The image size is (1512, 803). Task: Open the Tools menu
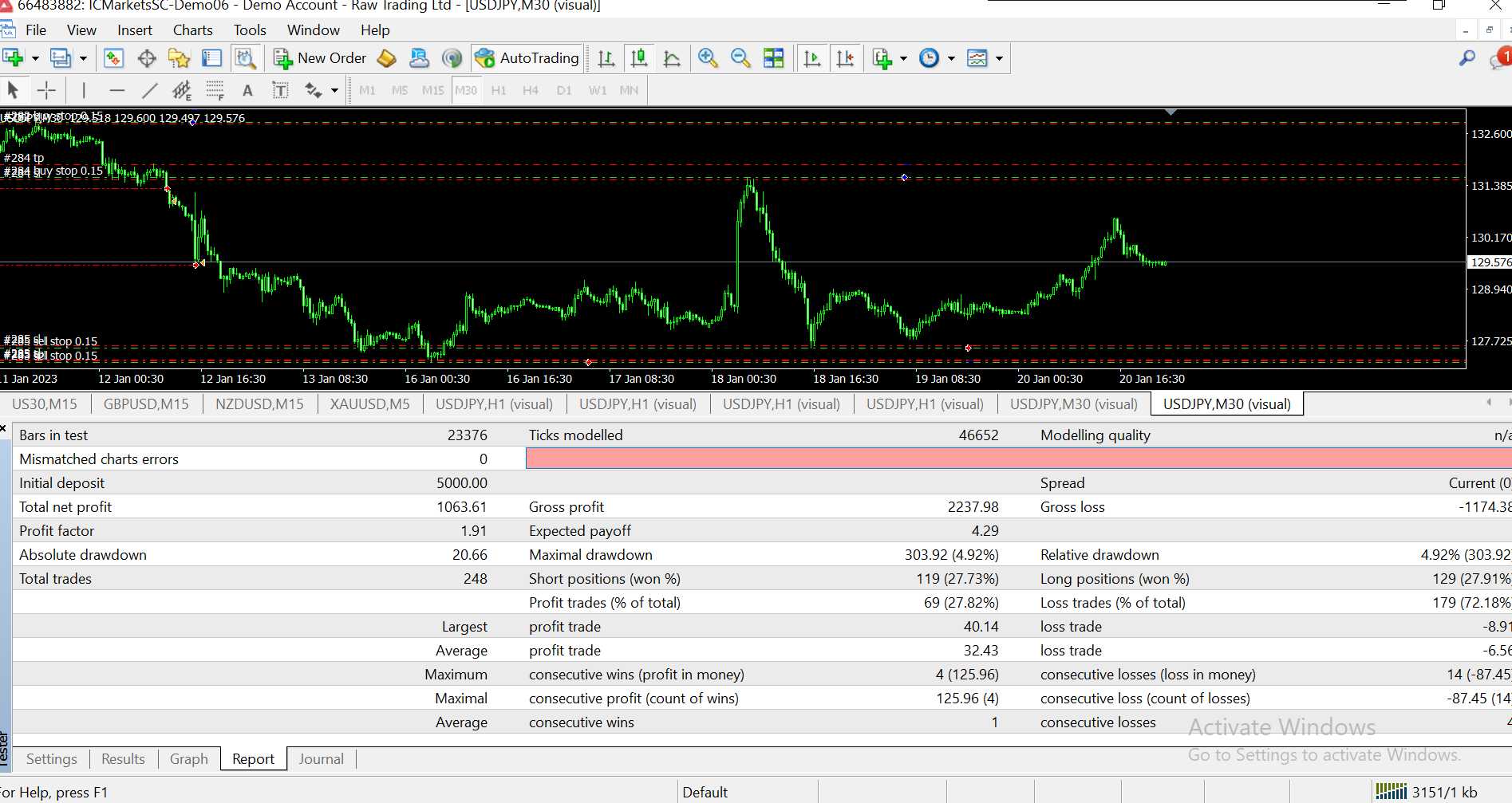coord(250,30)
